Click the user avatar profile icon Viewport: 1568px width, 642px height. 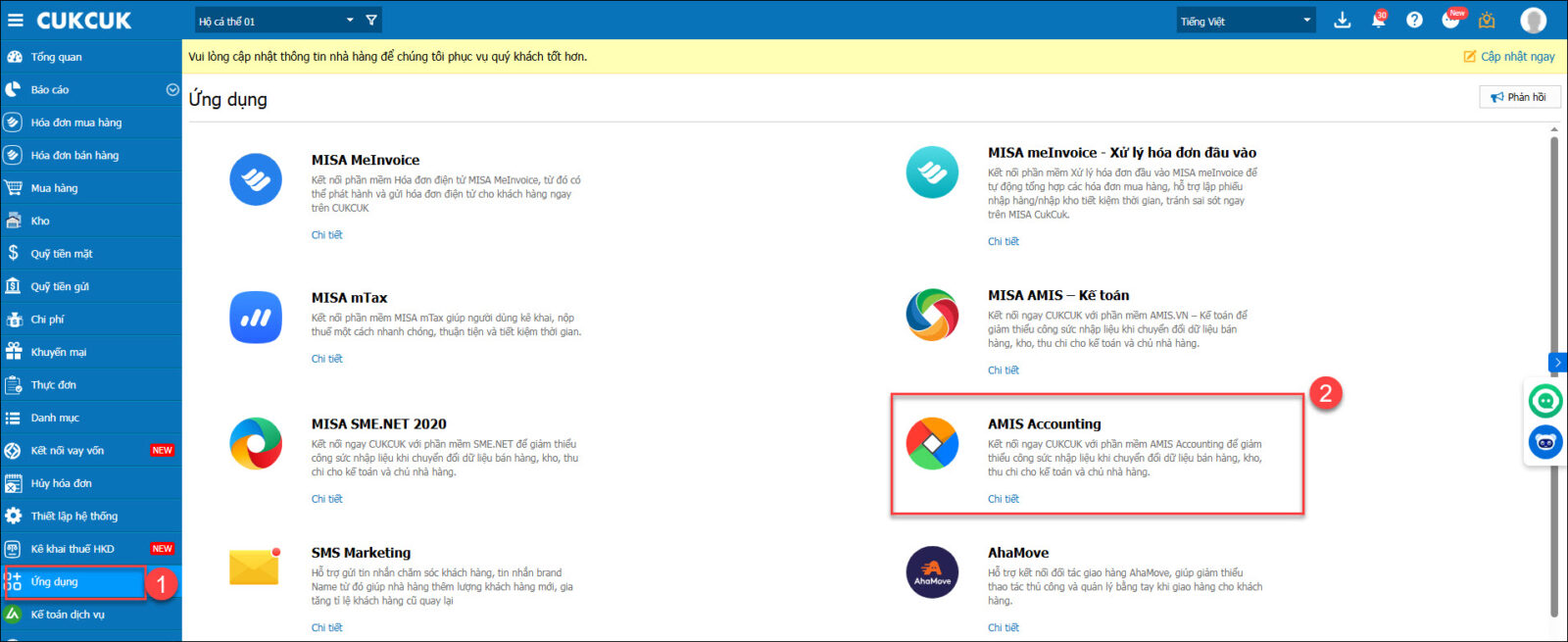[1533, 21]
